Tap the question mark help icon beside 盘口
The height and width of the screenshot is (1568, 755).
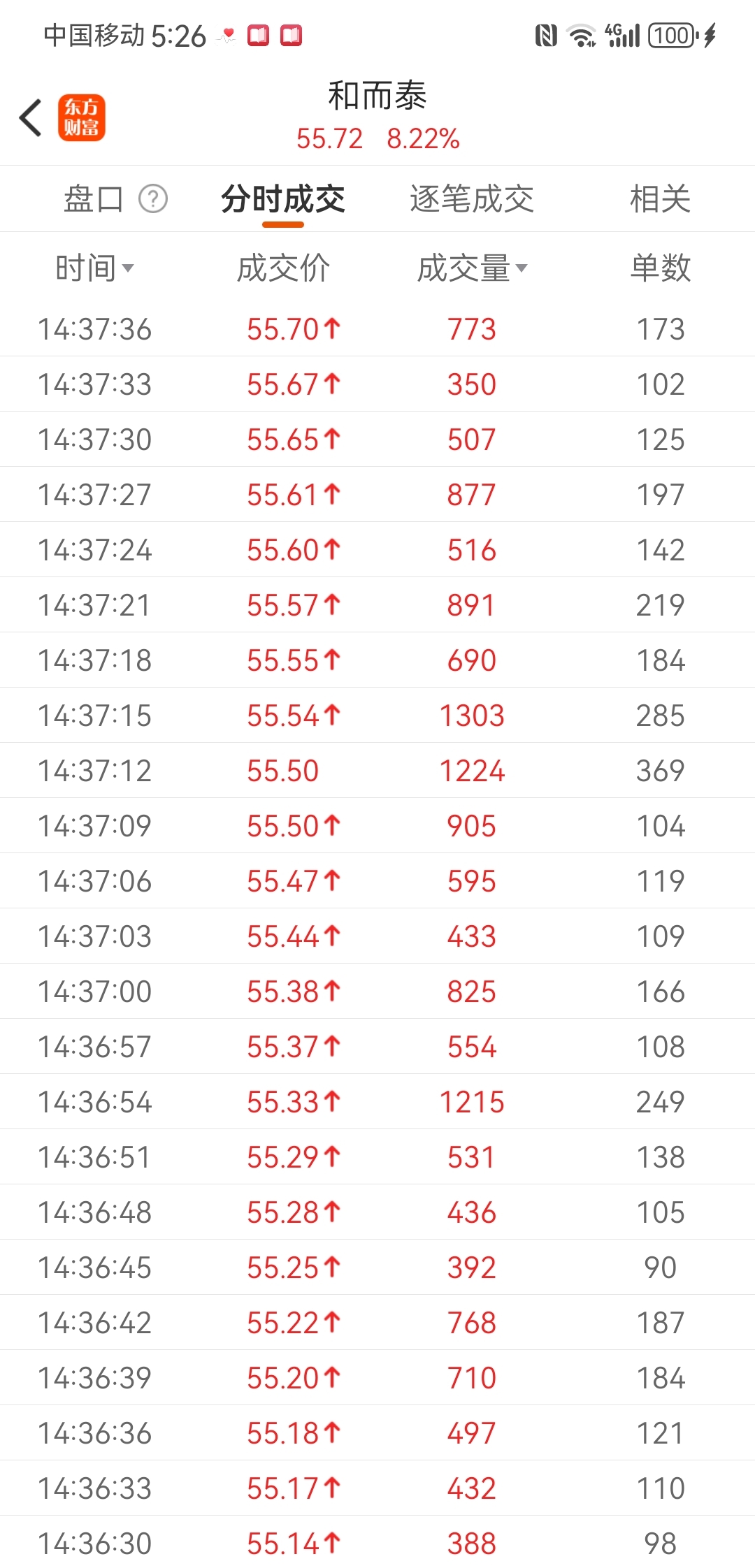point(153,198)
